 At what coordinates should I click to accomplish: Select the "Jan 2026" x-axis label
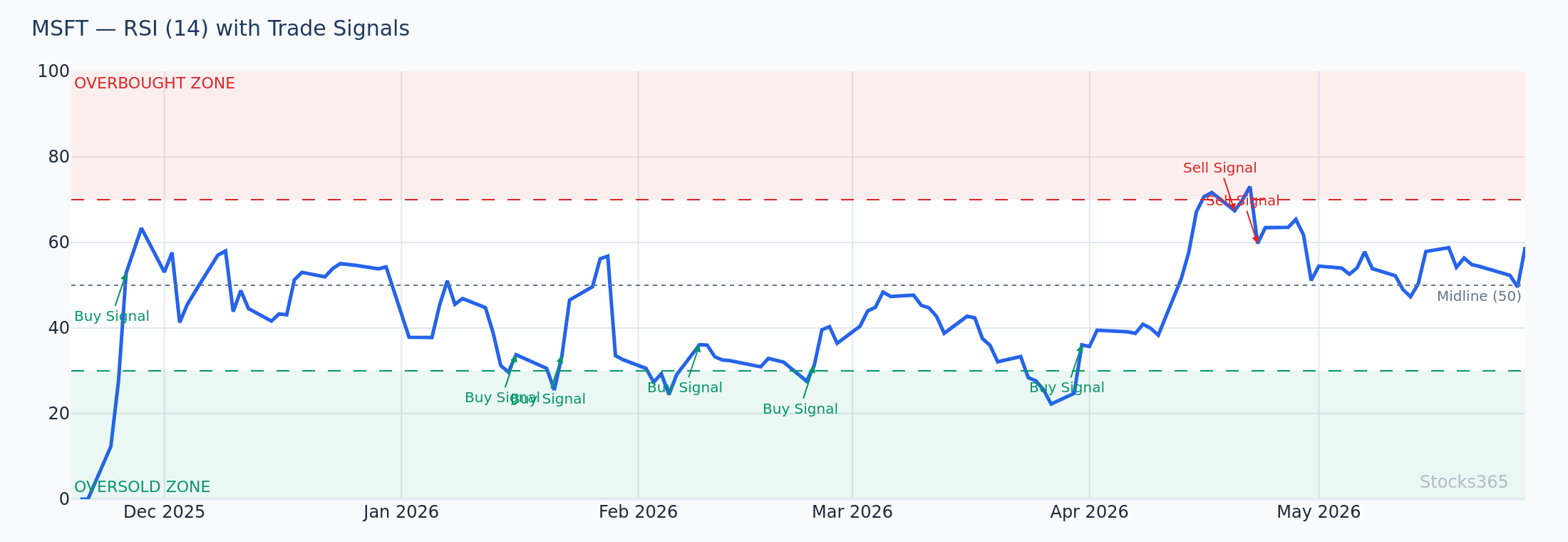point(401,512)
